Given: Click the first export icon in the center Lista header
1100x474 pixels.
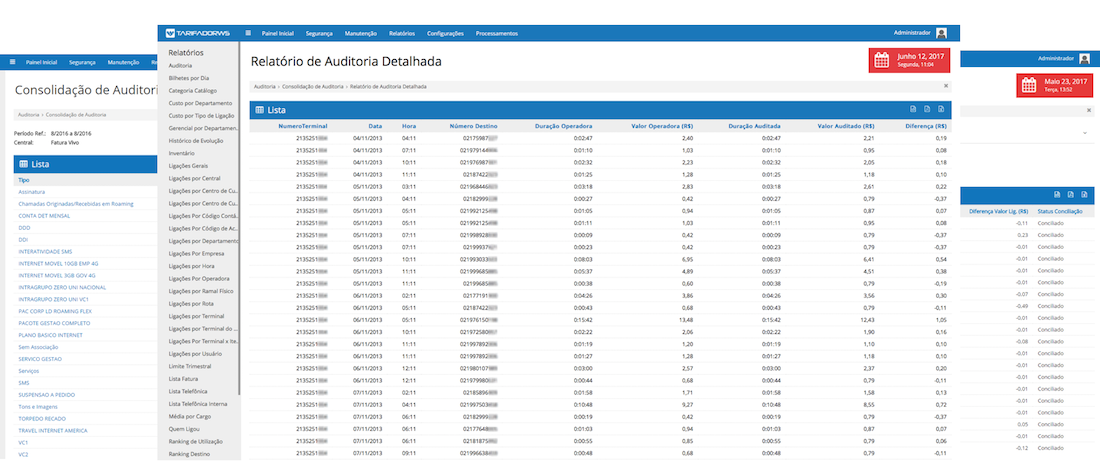Looking at the screenshot, I should 912,109.
